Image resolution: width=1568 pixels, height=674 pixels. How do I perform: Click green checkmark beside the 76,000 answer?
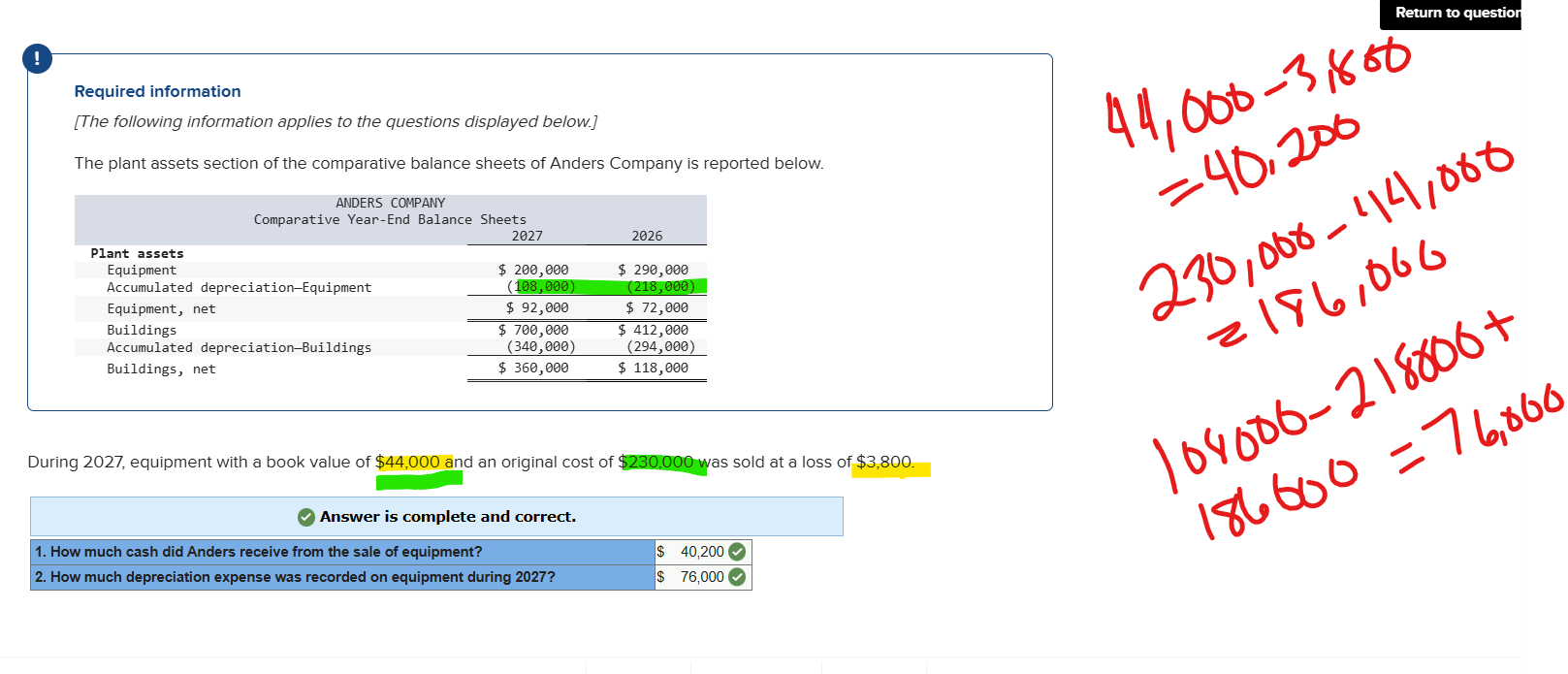[x=737, y=577]
